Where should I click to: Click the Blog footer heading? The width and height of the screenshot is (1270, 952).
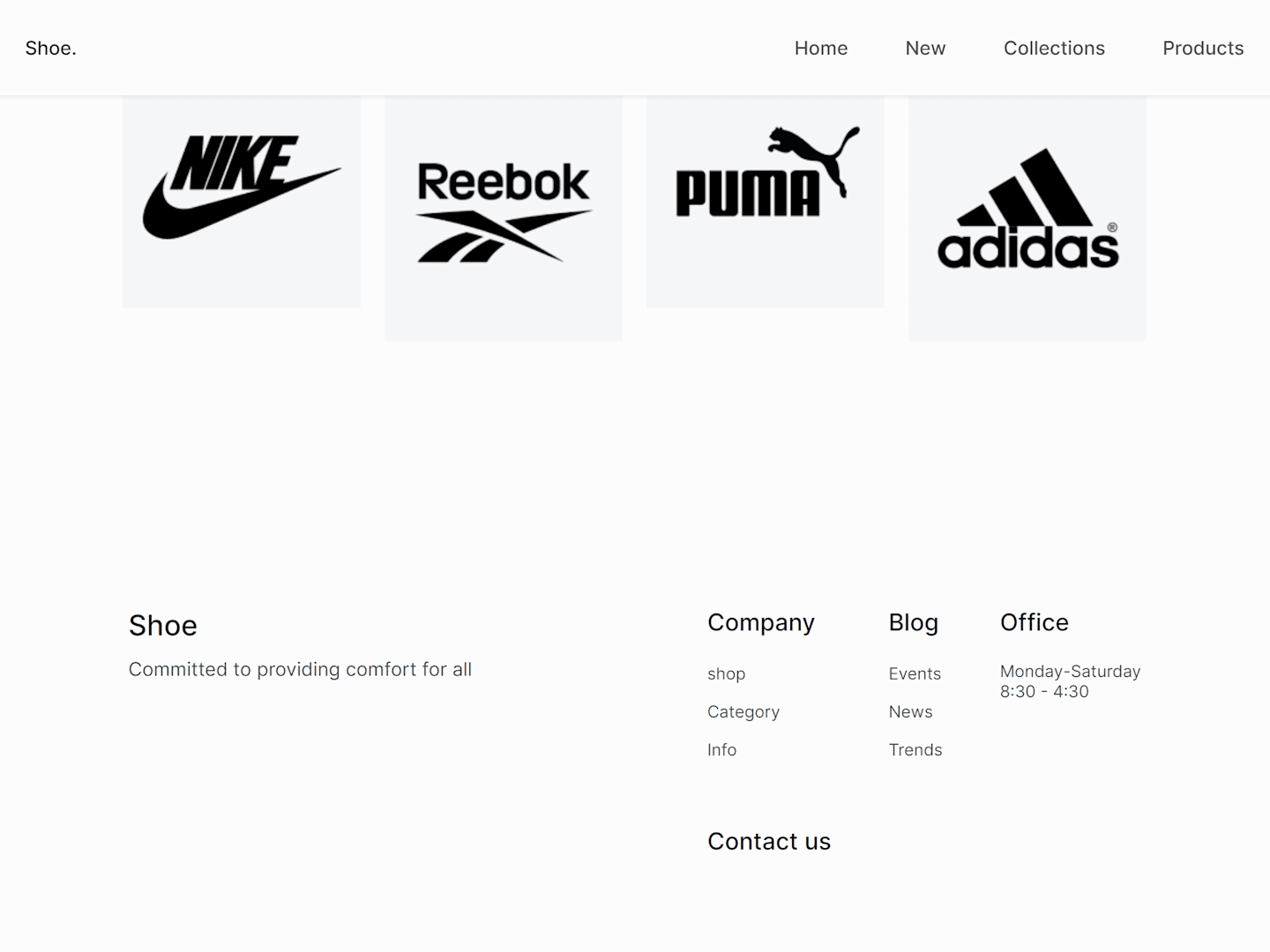coord(914,622)
